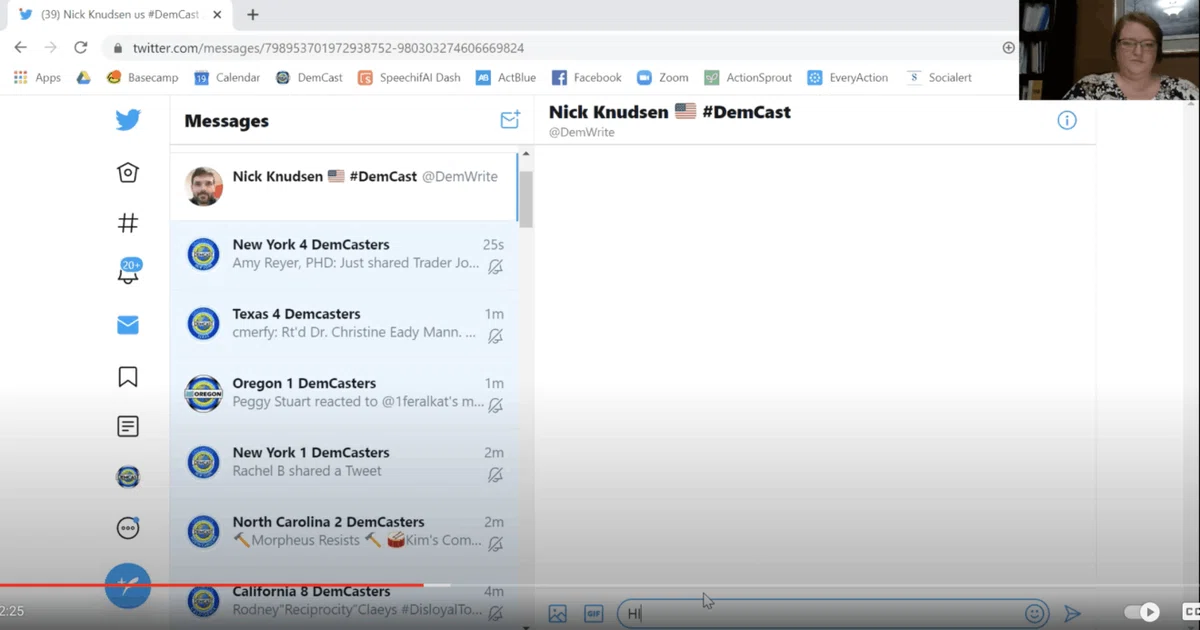This screenshot has height=630, width=1200.
Task: Reload the browser page
Action: 81,47
